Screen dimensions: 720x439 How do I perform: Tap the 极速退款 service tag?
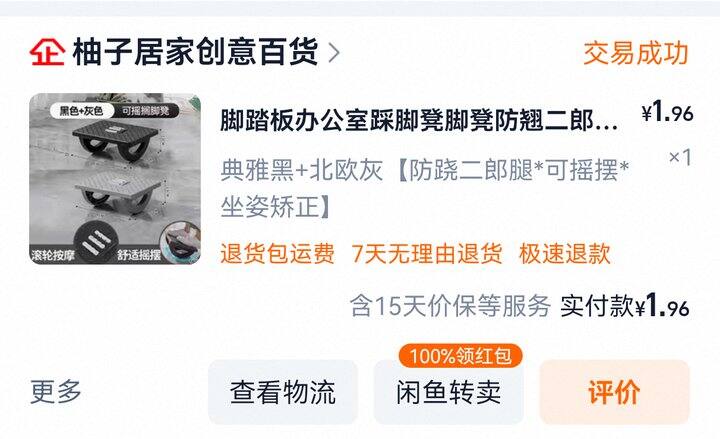tap(565, 253)
